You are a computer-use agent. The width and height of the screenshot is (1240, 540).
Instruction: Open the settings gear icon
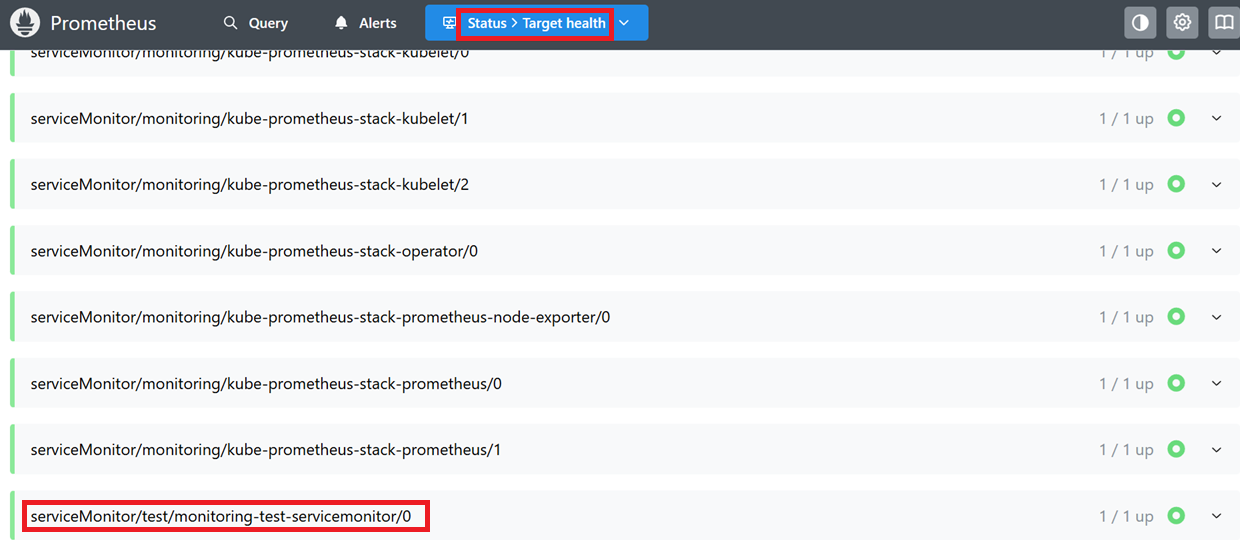1182,22
